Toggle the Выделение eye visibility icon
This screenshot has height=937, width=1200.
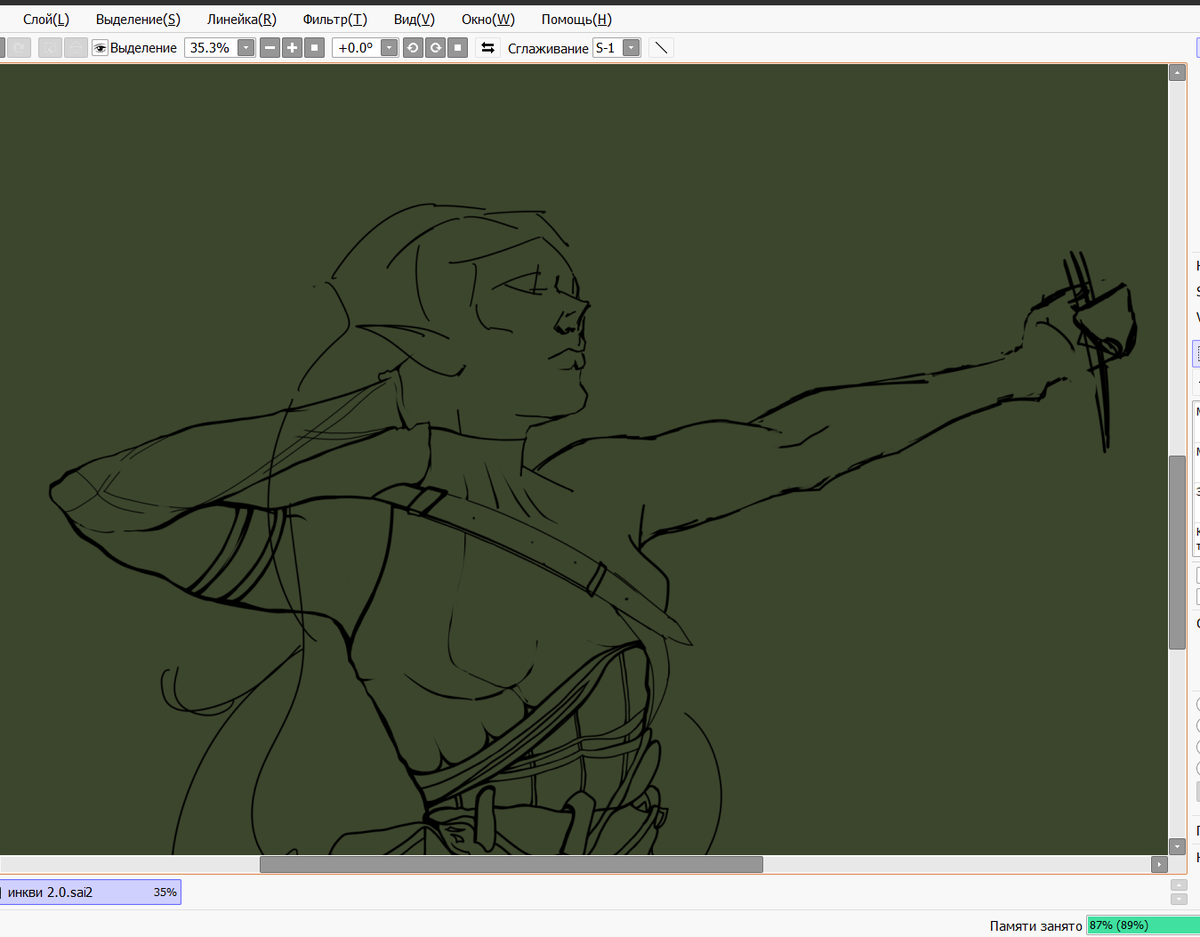click(100, 48)
